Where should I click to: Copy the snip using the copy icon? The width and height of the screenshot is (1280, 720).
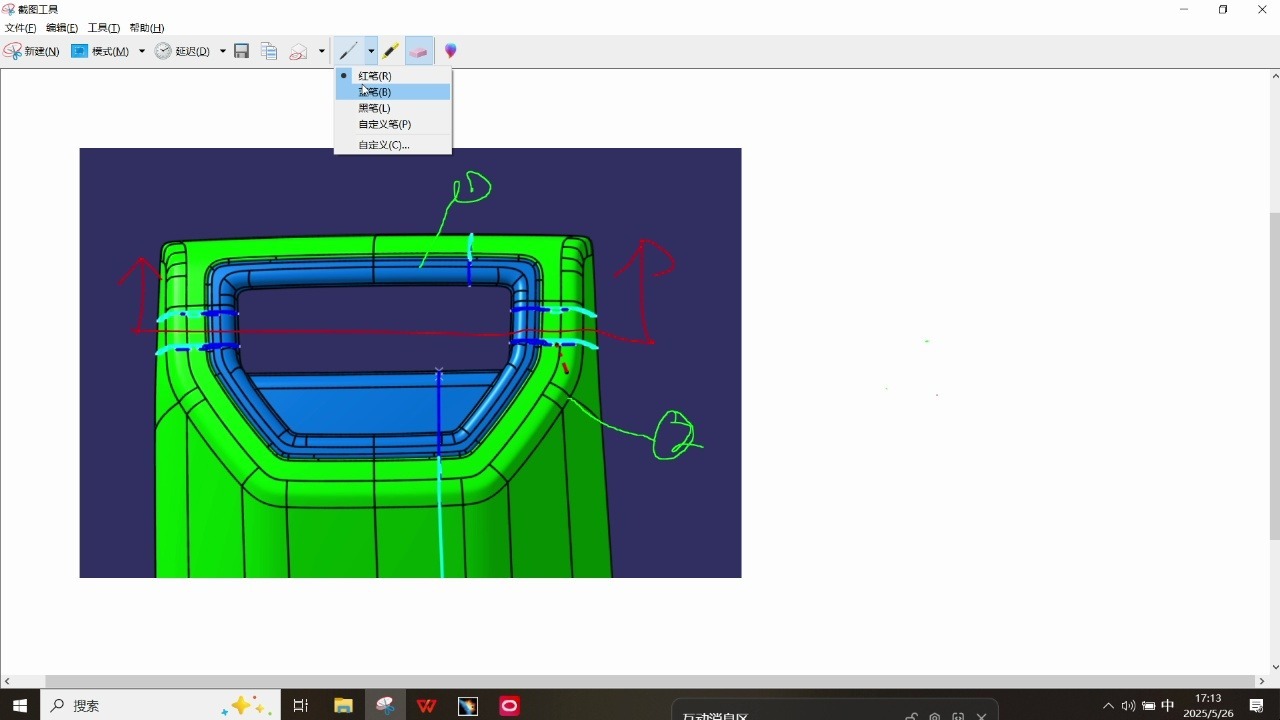[x=269, y=51]
